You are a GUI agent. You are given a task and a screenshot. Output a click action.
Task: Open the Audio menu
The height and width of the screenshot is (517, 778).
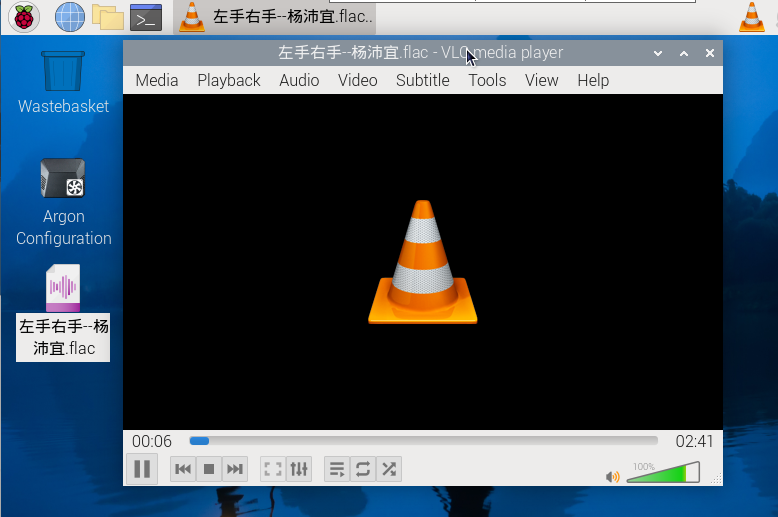tap(299, 80)
